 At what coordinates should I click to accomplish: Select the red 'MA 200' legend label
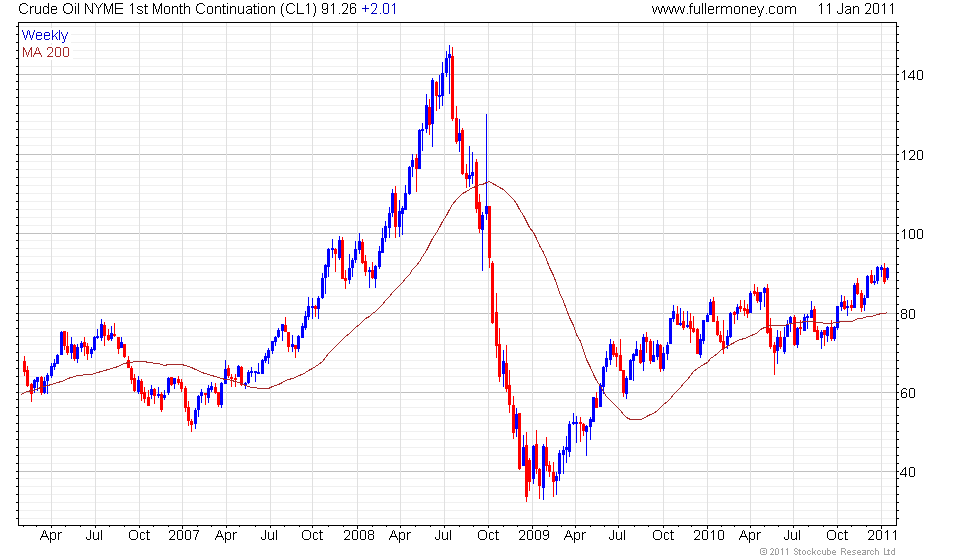pos(46,52)
